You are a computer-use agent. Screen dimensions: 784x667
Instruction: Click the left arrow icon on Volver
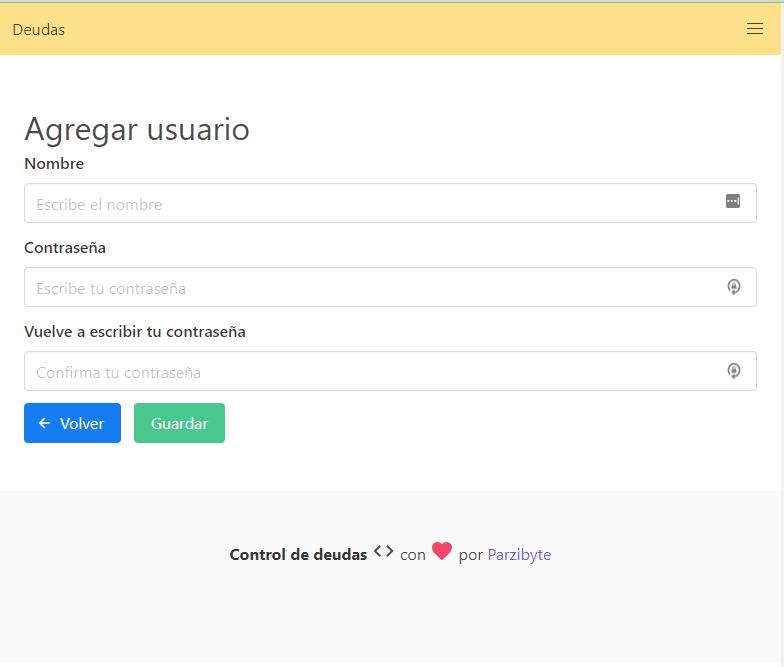pyautogui.click(x=44, y=423)
